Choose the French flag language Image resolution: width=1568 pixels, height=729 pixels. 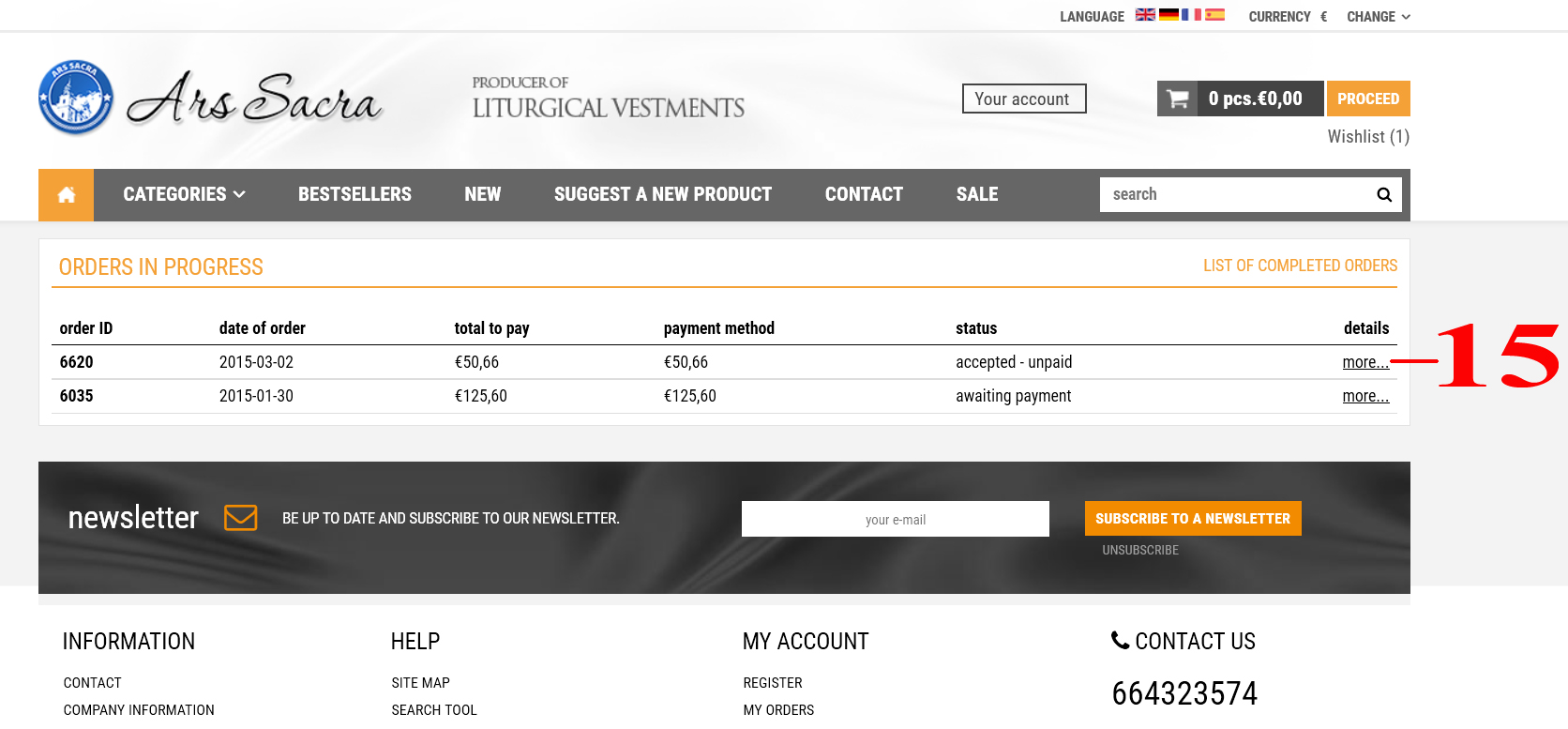(1191, 15)
